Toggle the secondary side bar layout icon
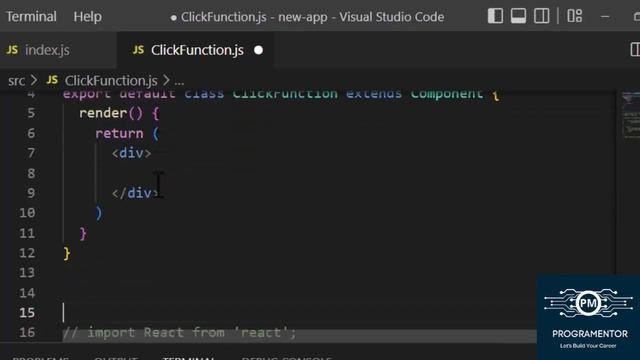The image size is (640, 360). tap(542, 16)
